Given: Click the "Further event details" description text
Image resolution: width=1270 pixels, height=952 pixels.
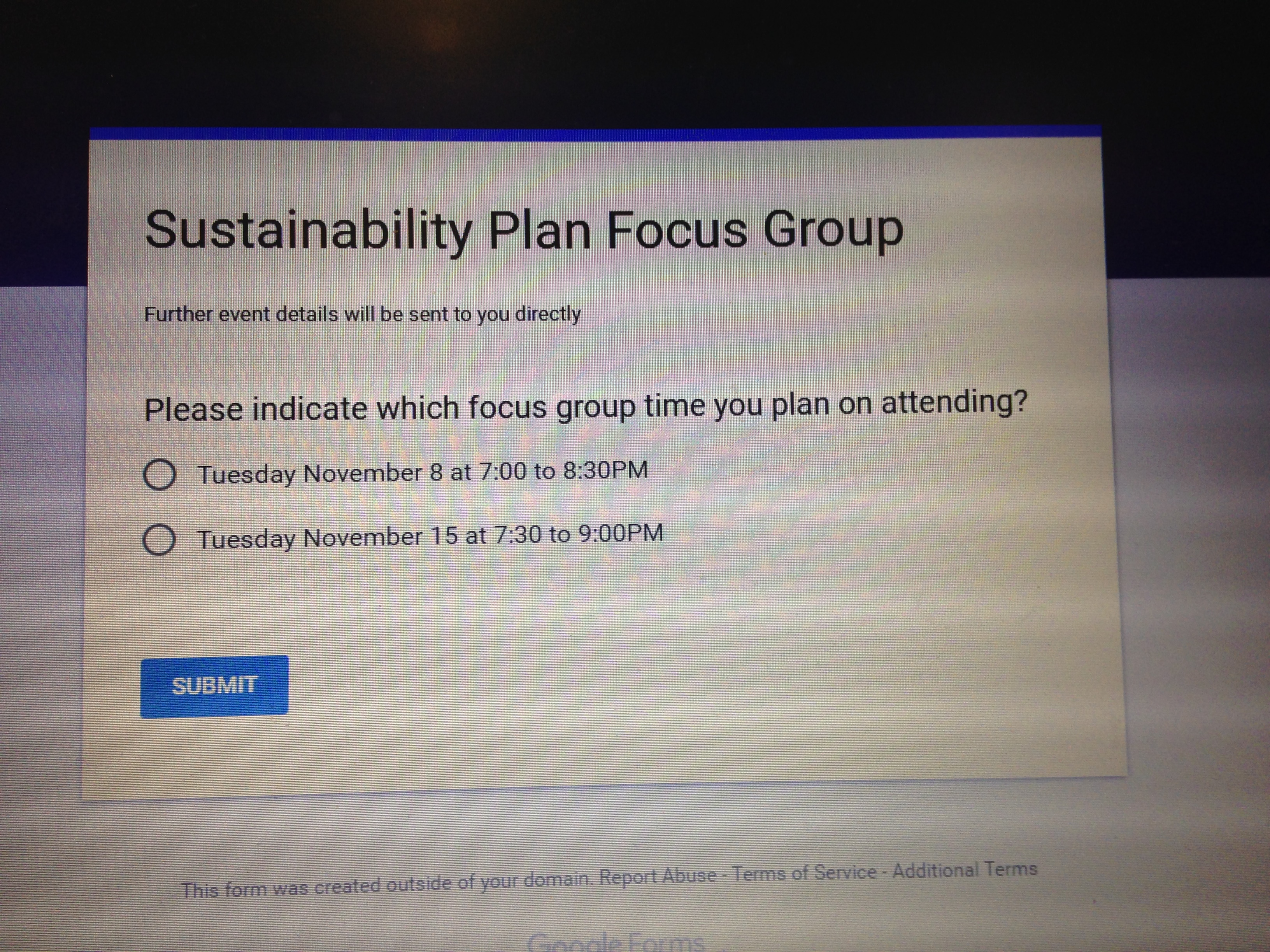Looking at the screenshot, I should point(362,315).
